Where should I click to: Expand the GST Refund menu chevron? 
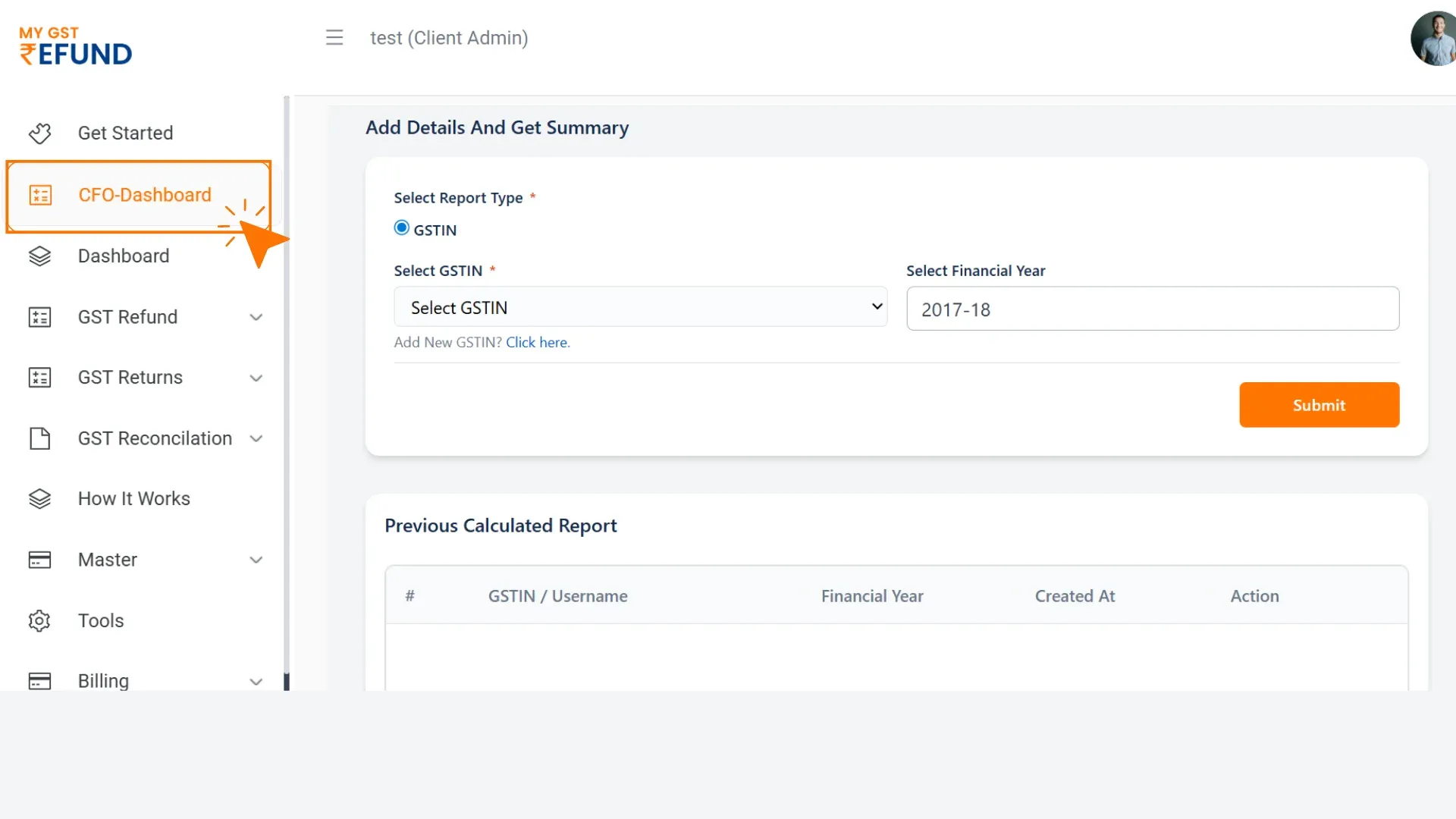(x=256, y=317)
